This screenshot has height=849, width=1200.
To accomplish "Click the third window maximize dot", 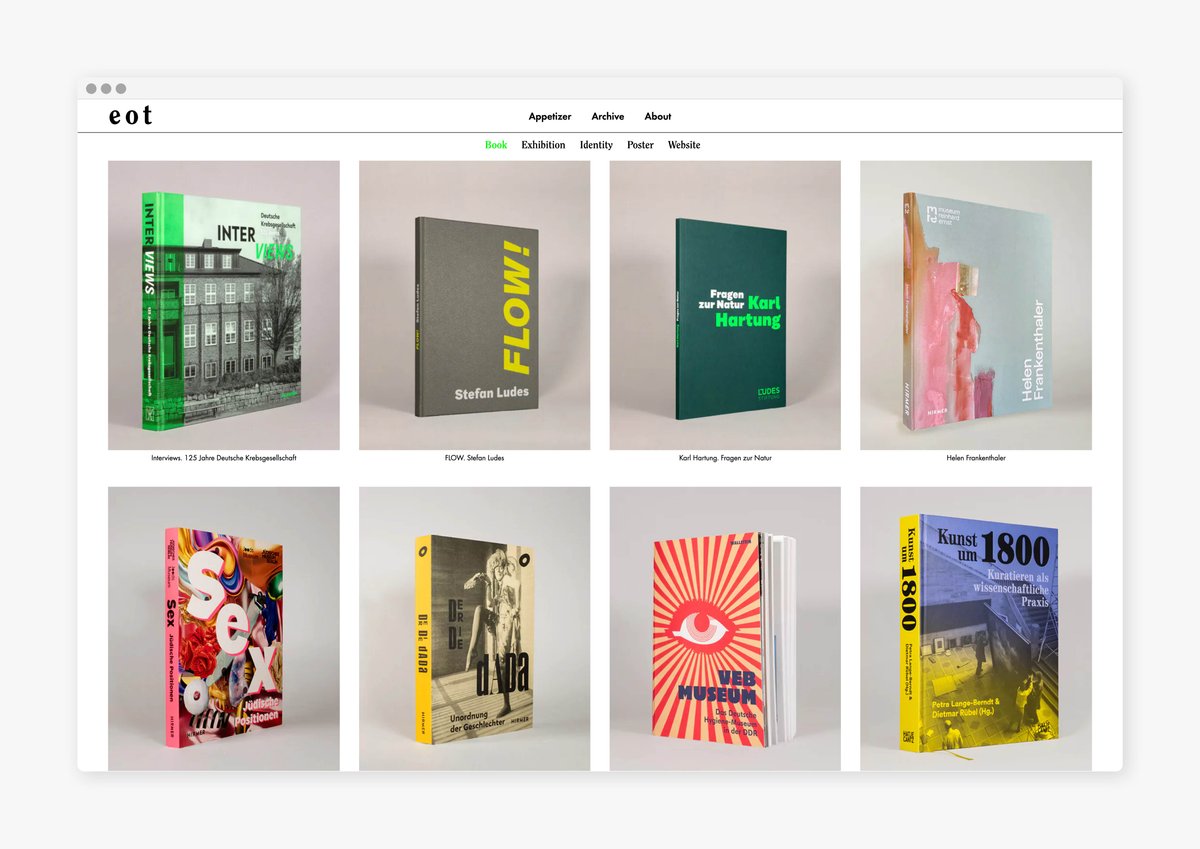I will click(121, 88).
